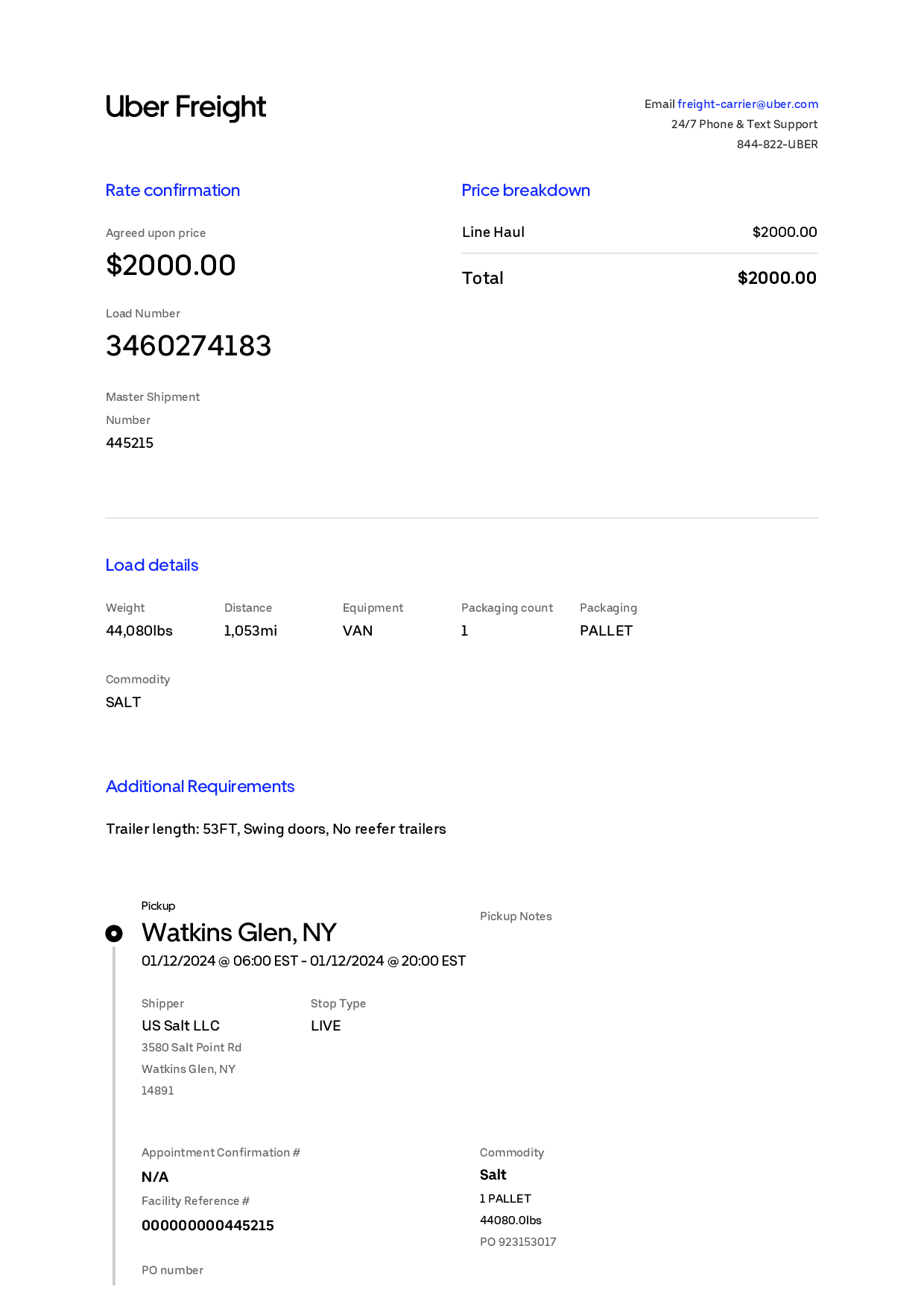This screenshot has height=1307, width=924.
Task: Click the Facility Reference number 000000000445215
Action: pos(208,1225)
